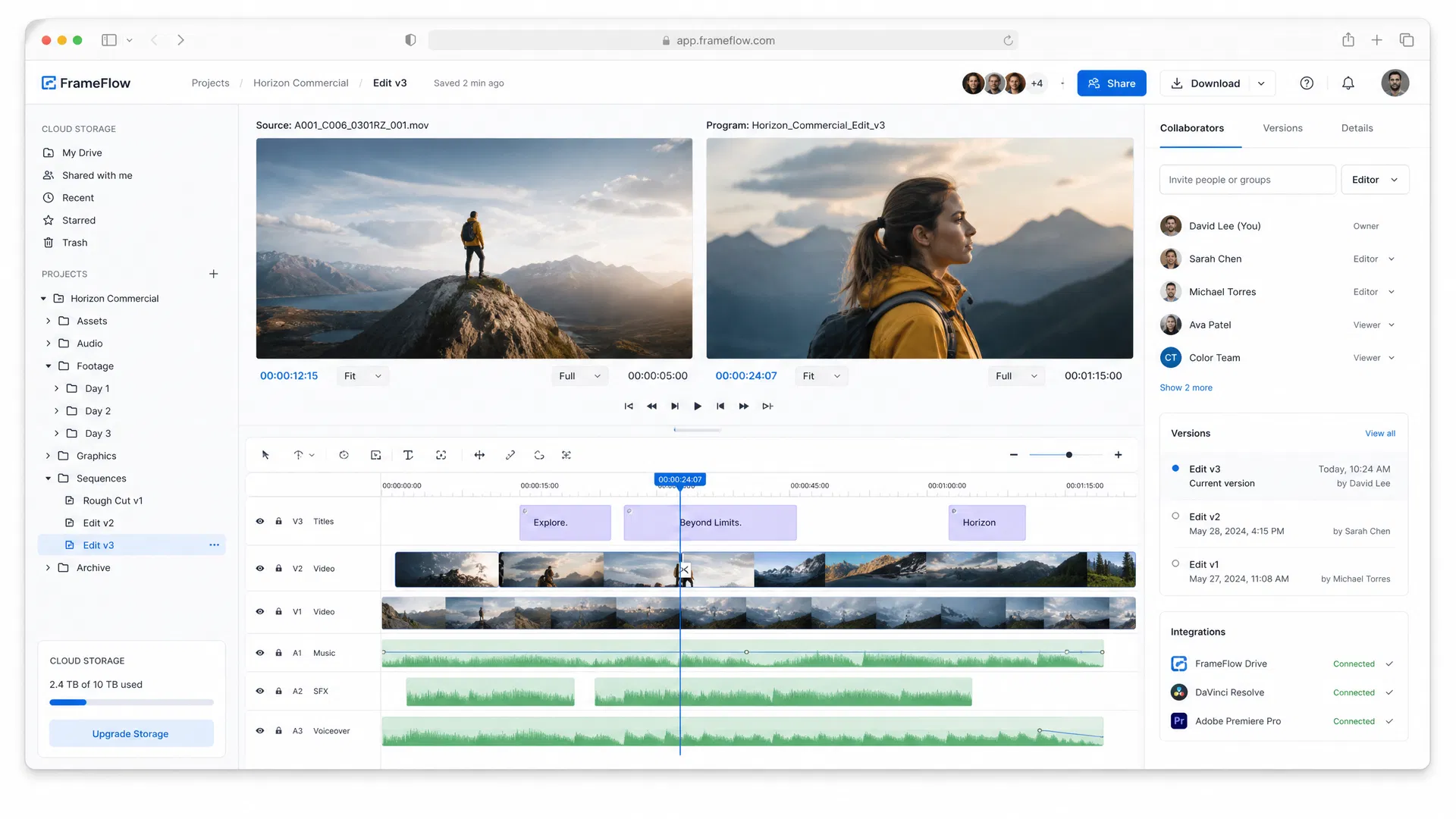Toggle visibility of V1 Video track

pos(260,612)
